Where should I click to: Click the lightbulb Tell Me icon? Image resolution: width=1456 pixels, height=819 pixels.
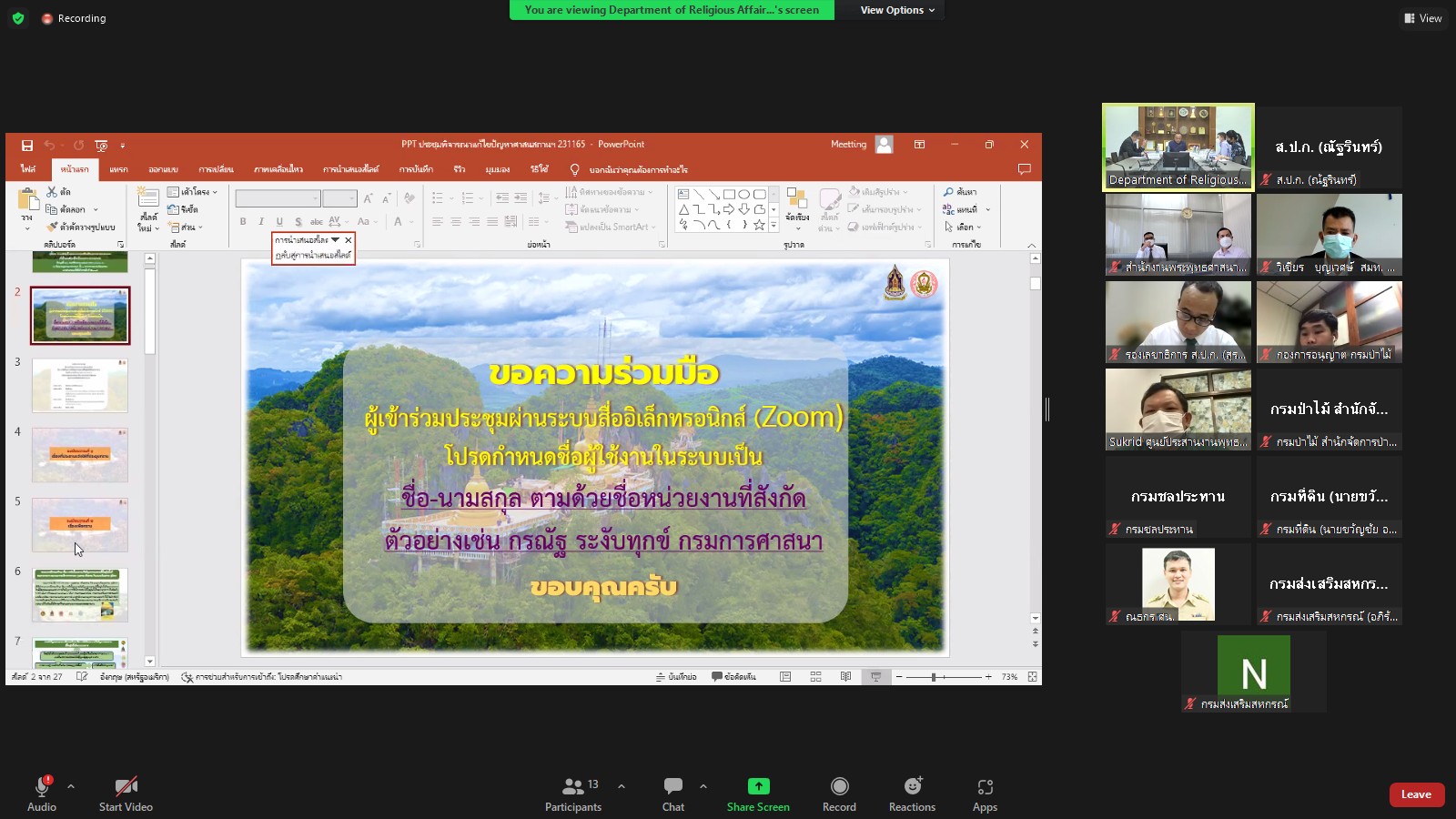(574, 169)
